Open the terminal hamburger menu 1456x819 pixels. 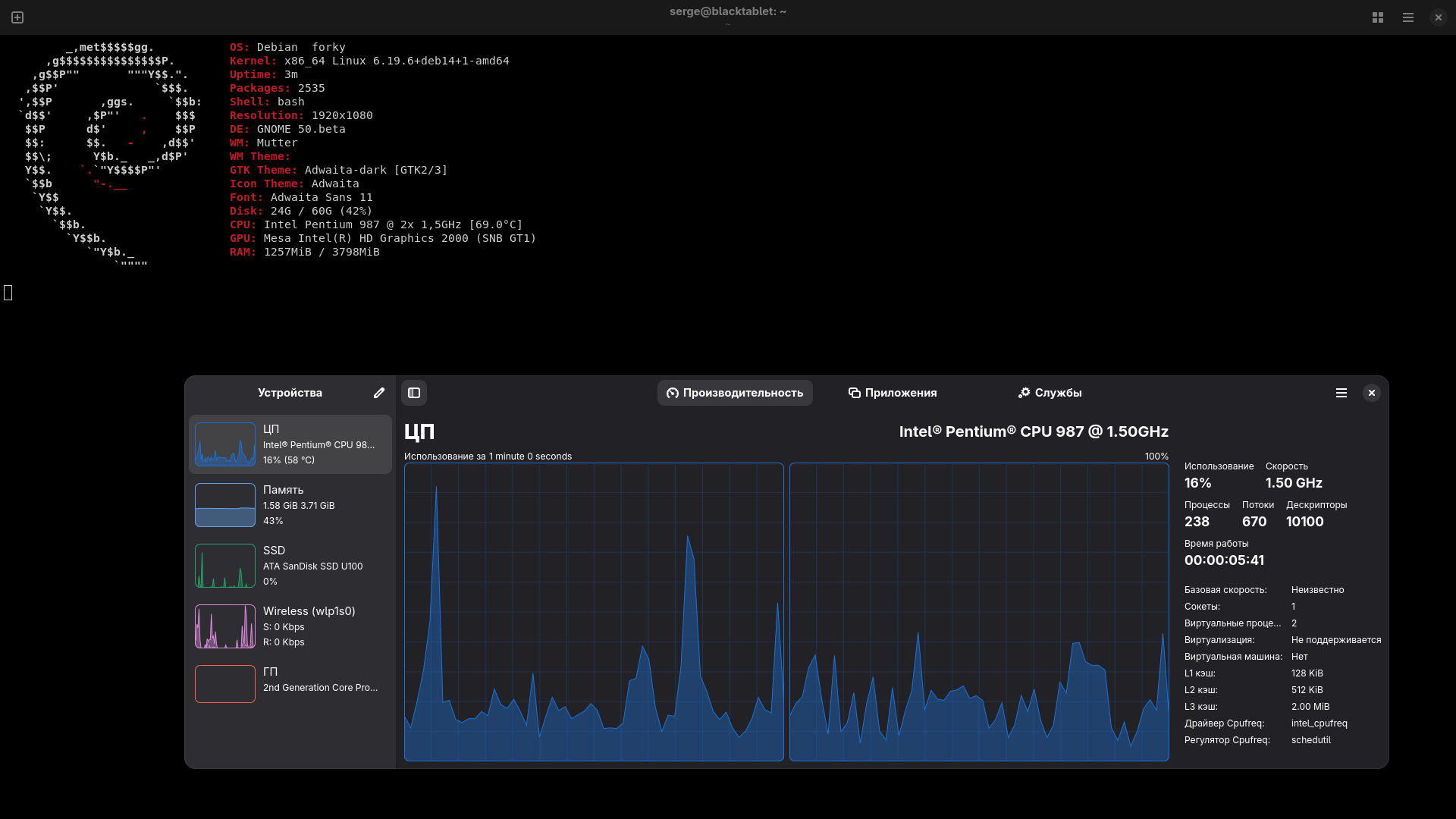1408,17
